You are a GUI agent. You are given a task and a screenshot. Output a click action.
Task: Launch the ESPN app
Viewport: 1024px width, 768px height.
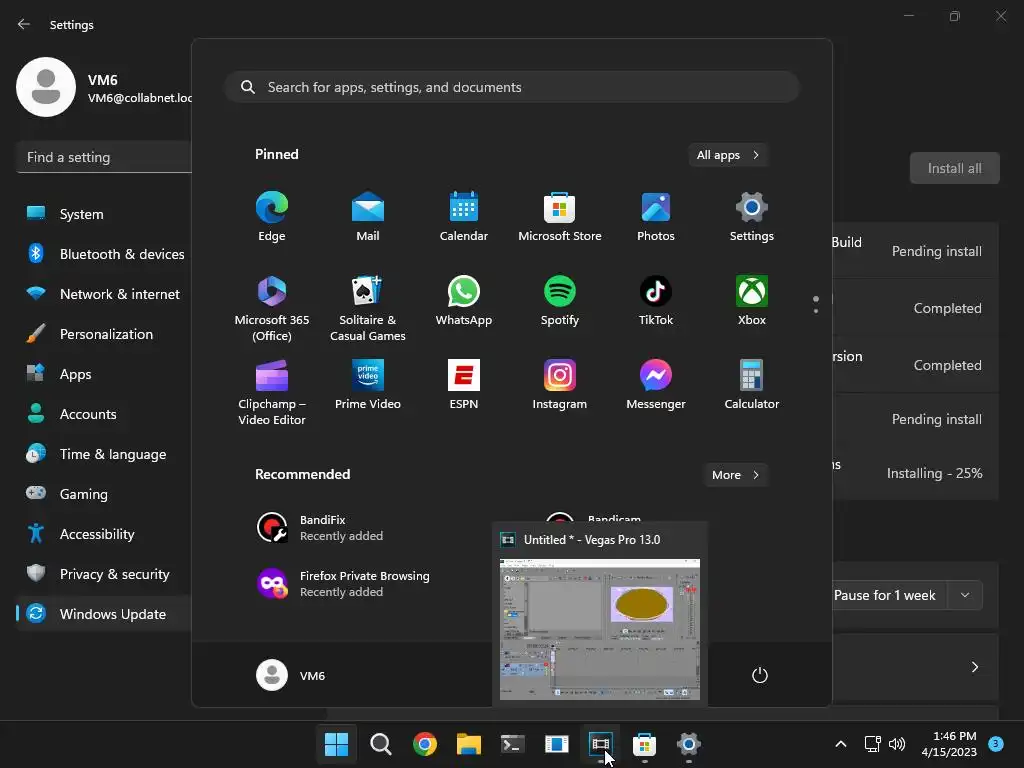(x=464, y=385)
